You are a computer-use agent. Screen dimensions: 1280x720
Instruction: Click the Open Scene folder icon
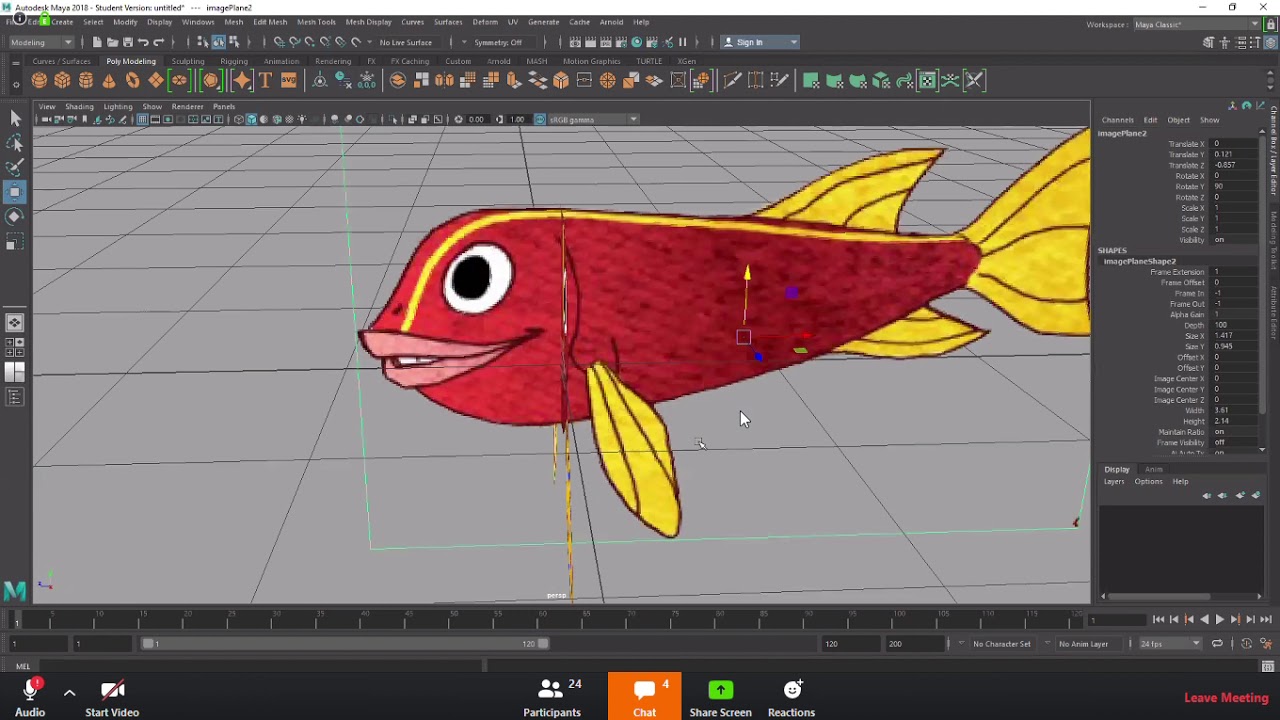(112, 42)
